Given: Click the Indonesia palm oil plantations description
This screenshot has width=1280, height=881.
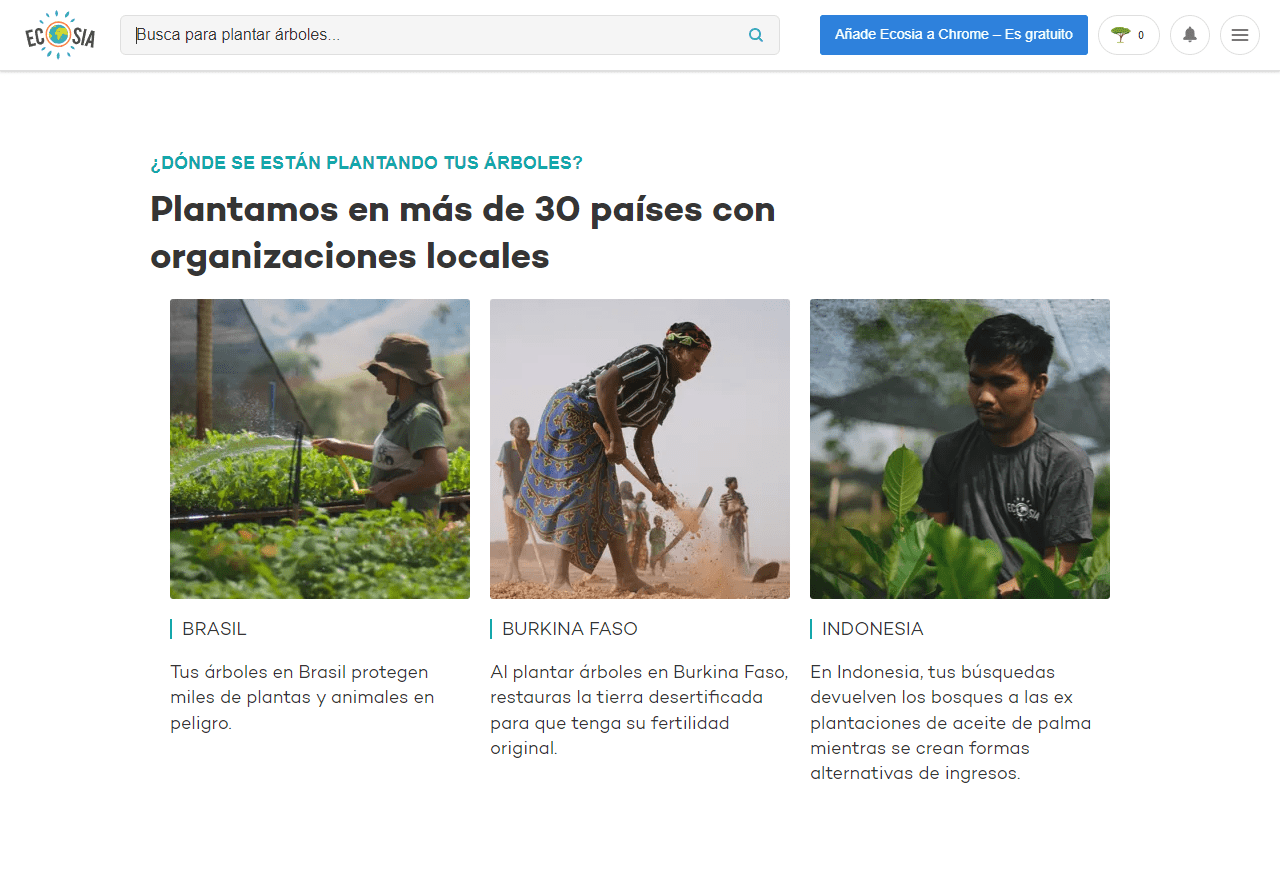Looking at the screenshot, I should [950, 722].
